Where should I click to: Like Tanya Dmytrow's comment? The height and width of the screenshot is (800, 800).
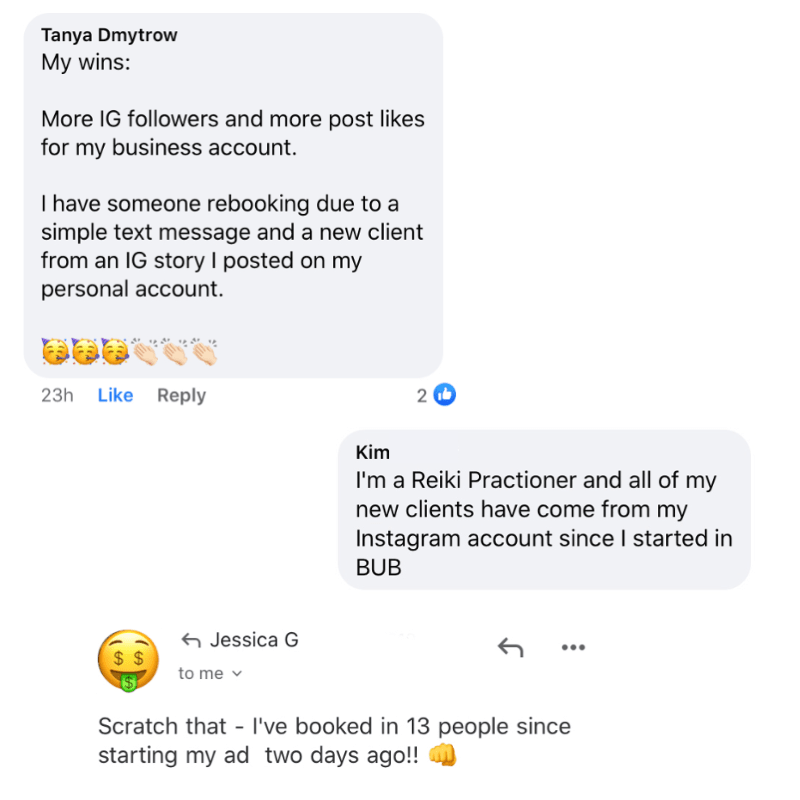point(115,395)
